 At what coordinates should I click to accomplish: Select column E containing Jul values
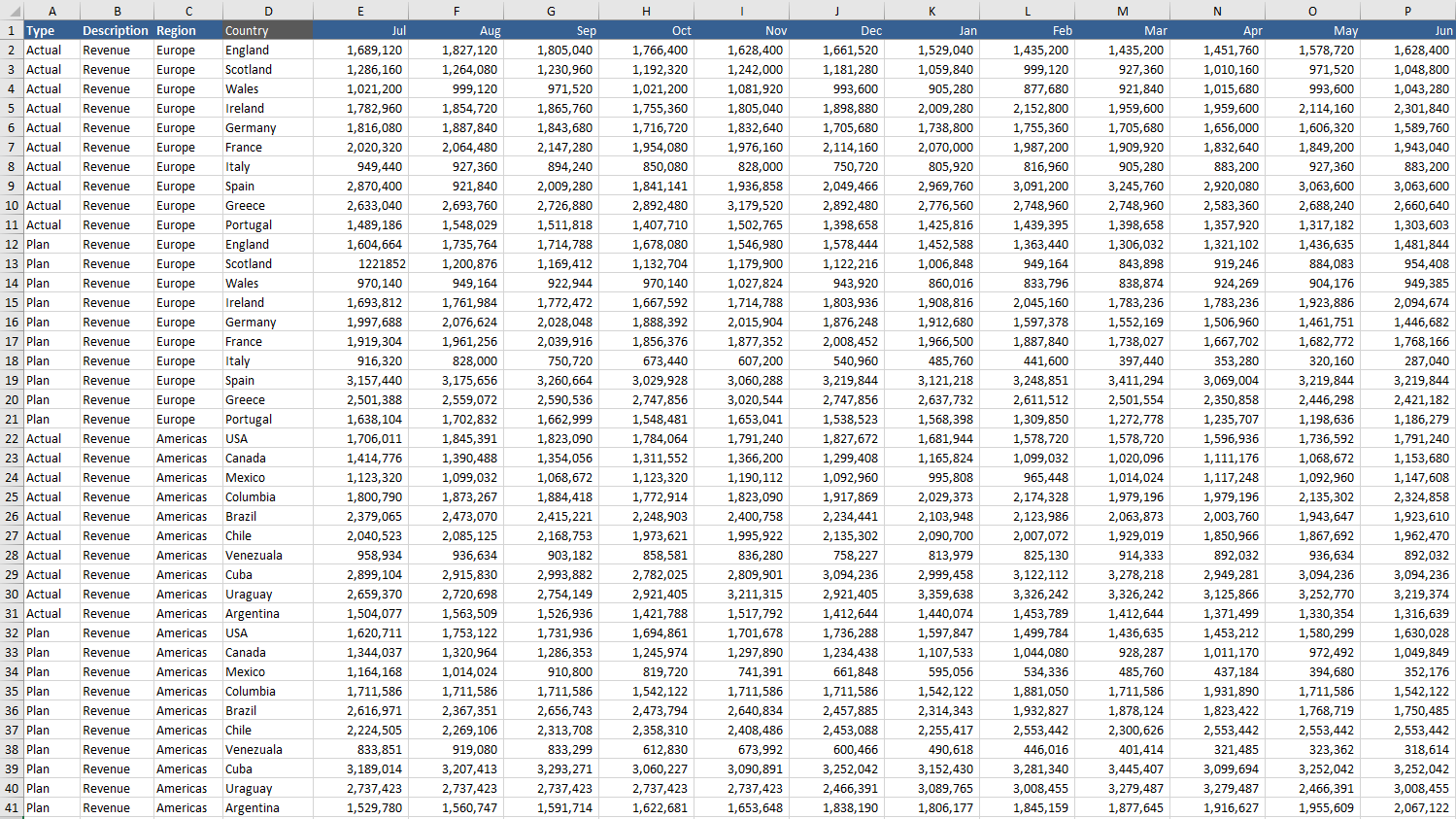pos(360,11)
